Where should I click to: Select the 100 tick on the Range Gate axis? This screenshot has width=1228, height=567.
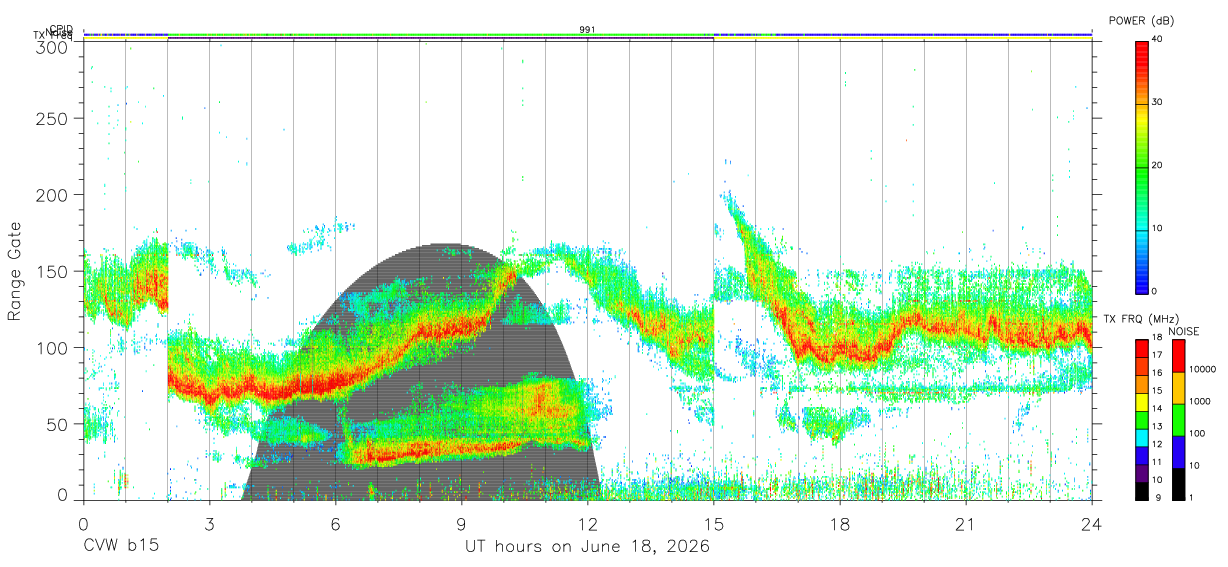click(x=54, y=348)
